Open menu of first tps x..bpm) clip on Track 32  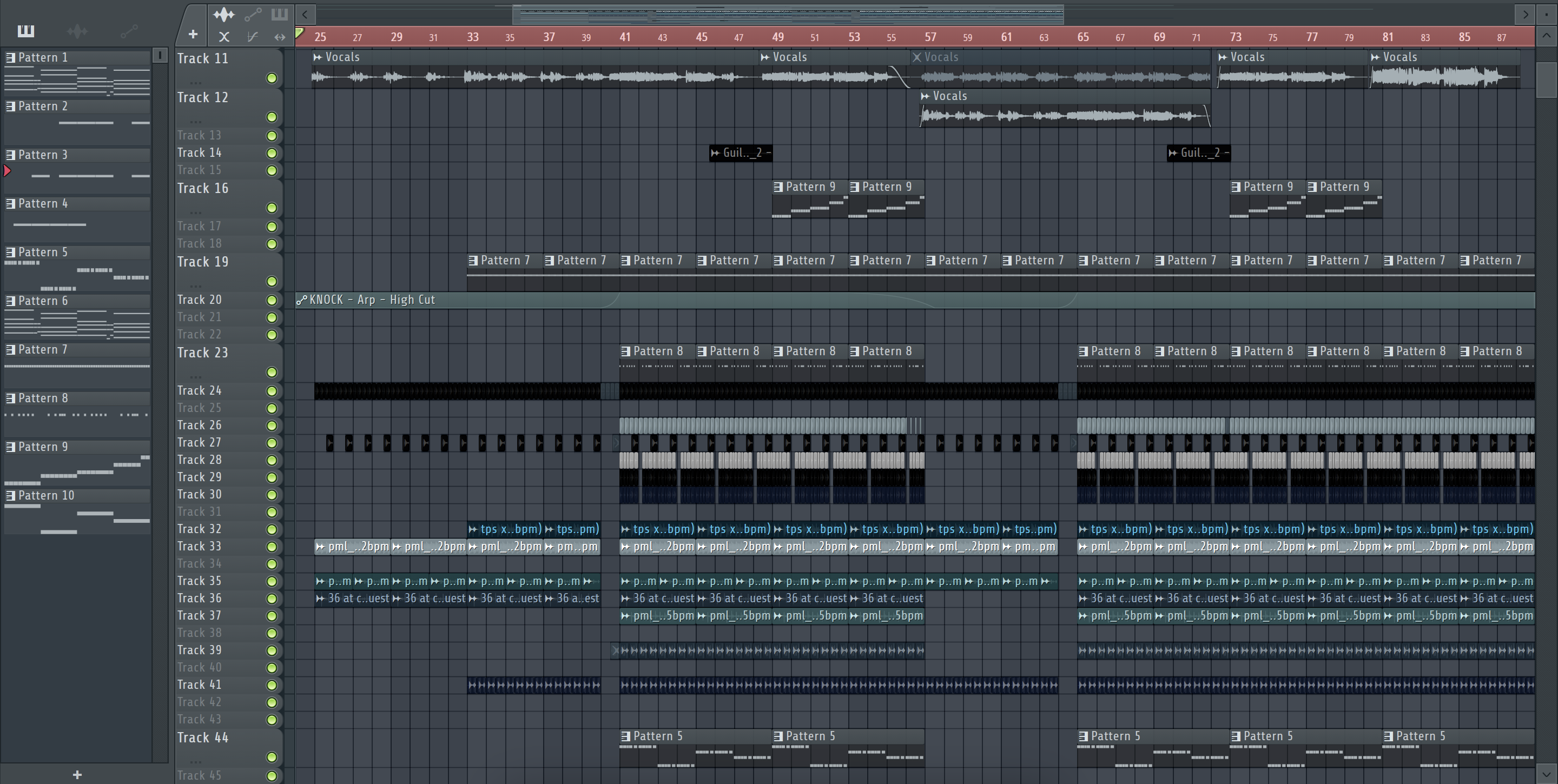tap(473, 529)
